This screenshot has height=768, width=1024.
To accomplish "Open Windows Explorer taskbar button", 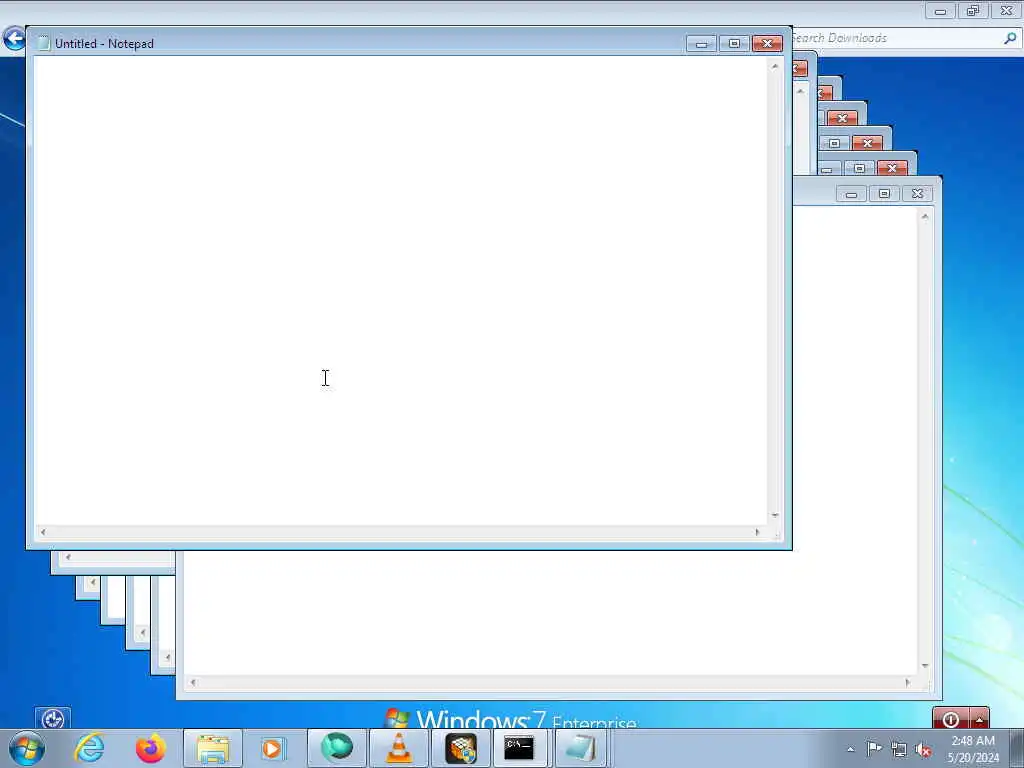I will point(213,748).
